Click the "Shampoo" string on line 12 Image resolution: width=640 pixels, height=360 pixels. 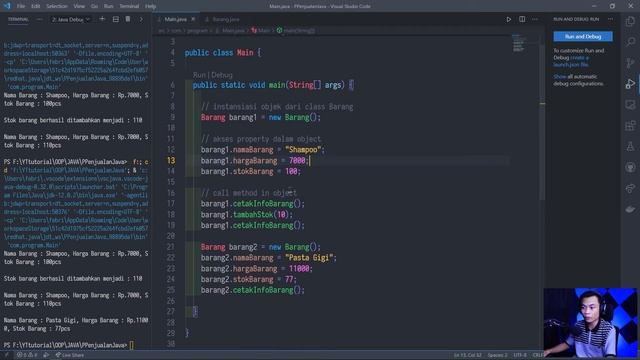pyautogui.click(x=302, y=150)
